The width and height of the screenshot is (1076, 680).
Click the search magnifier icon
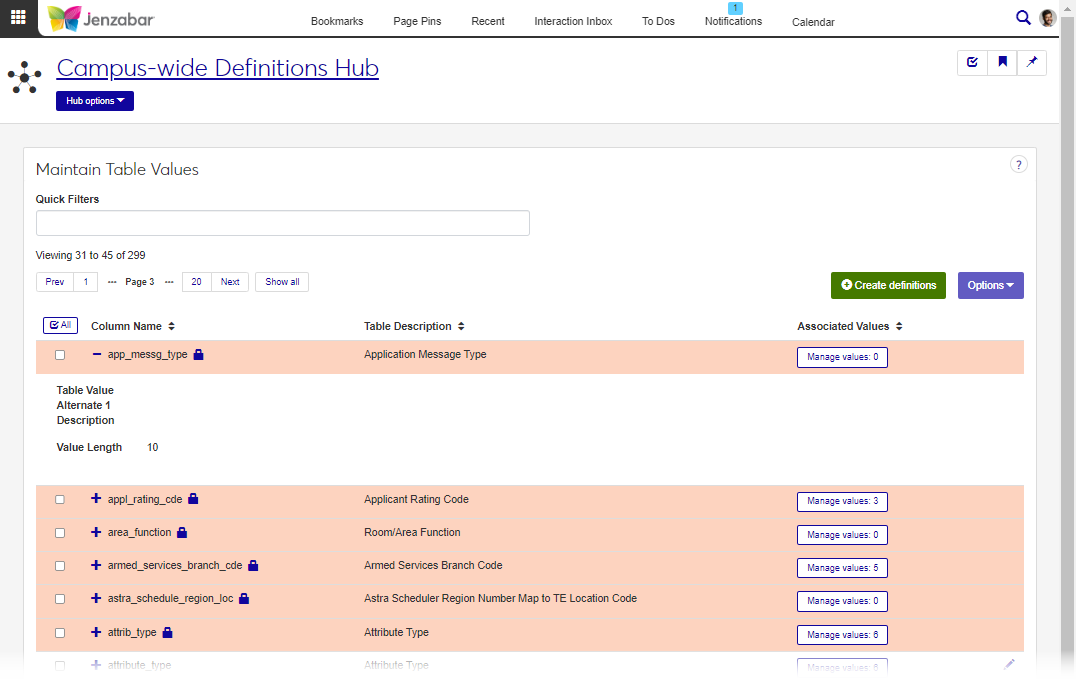(x=1023, y=17)
